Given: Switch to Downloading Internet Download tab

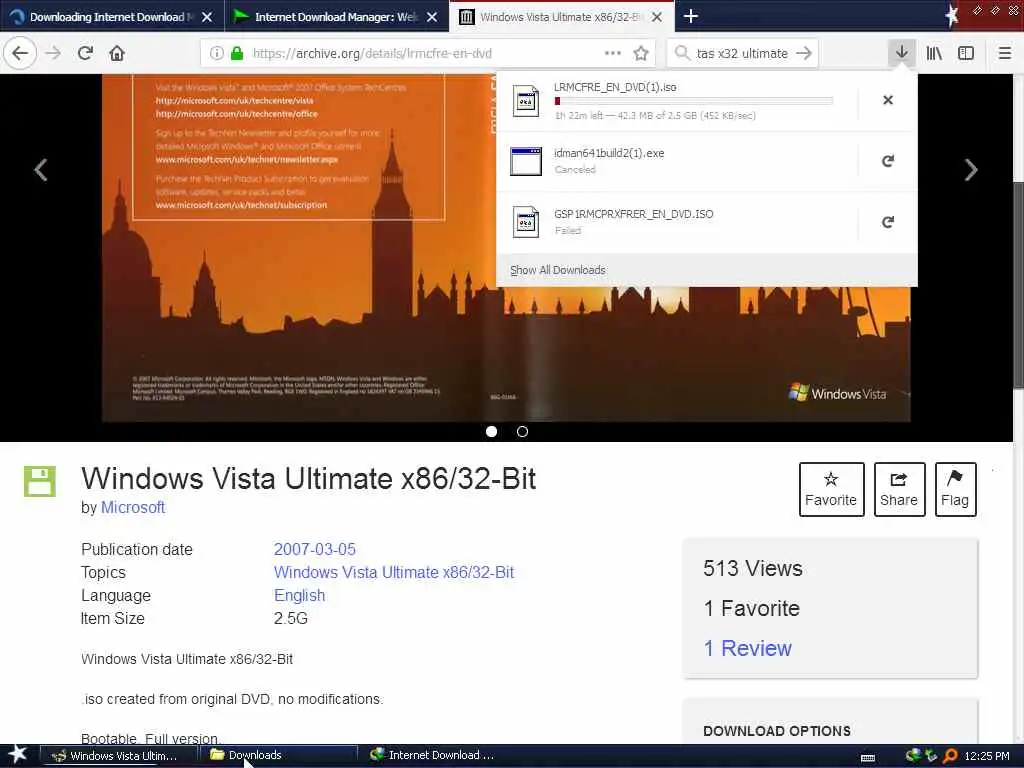Looking at the screenshot, I should pyautogui.click(x=112, y=16).
